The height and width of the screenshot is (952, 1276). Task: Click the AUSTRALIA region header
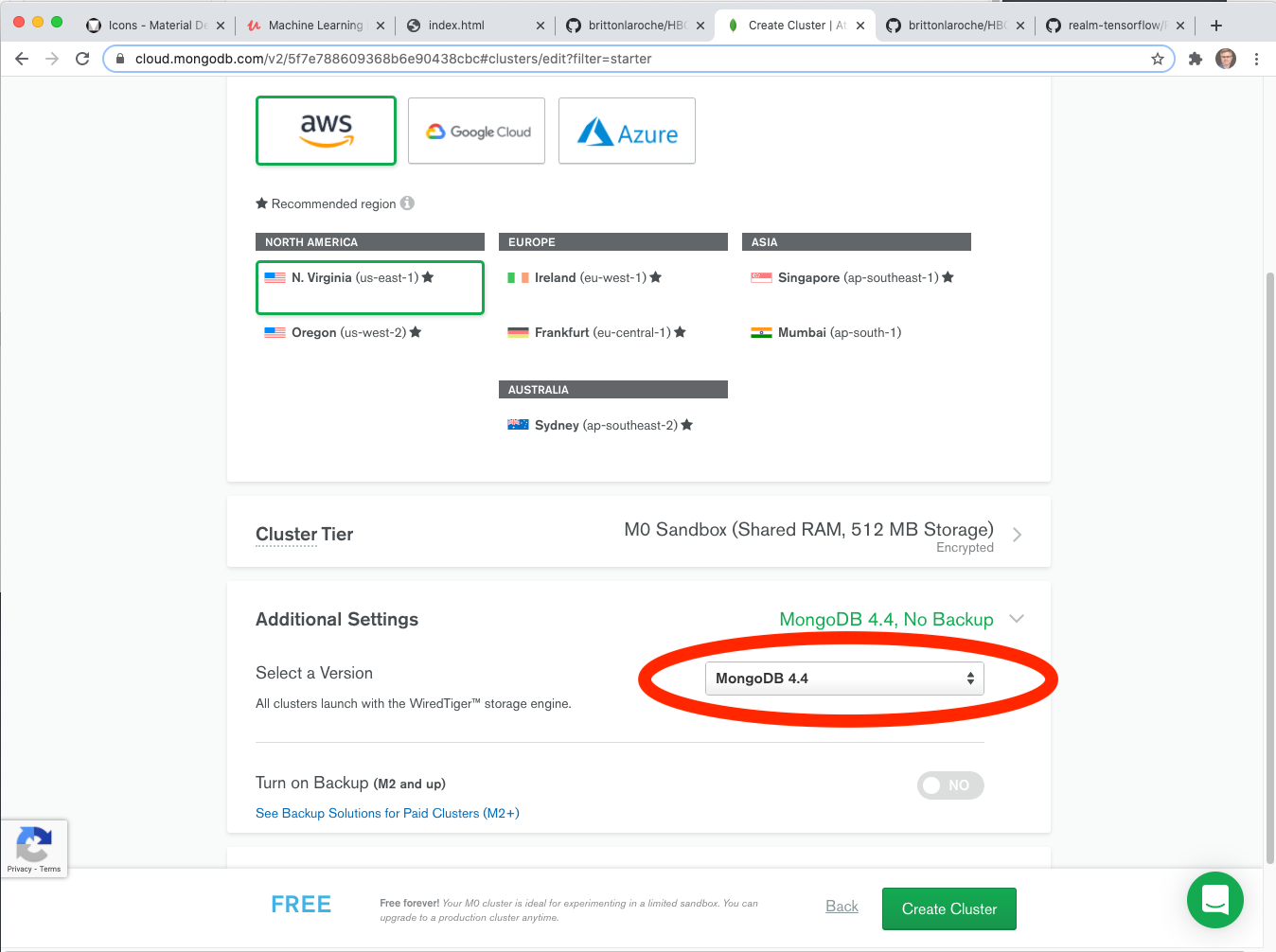point(613,390)
